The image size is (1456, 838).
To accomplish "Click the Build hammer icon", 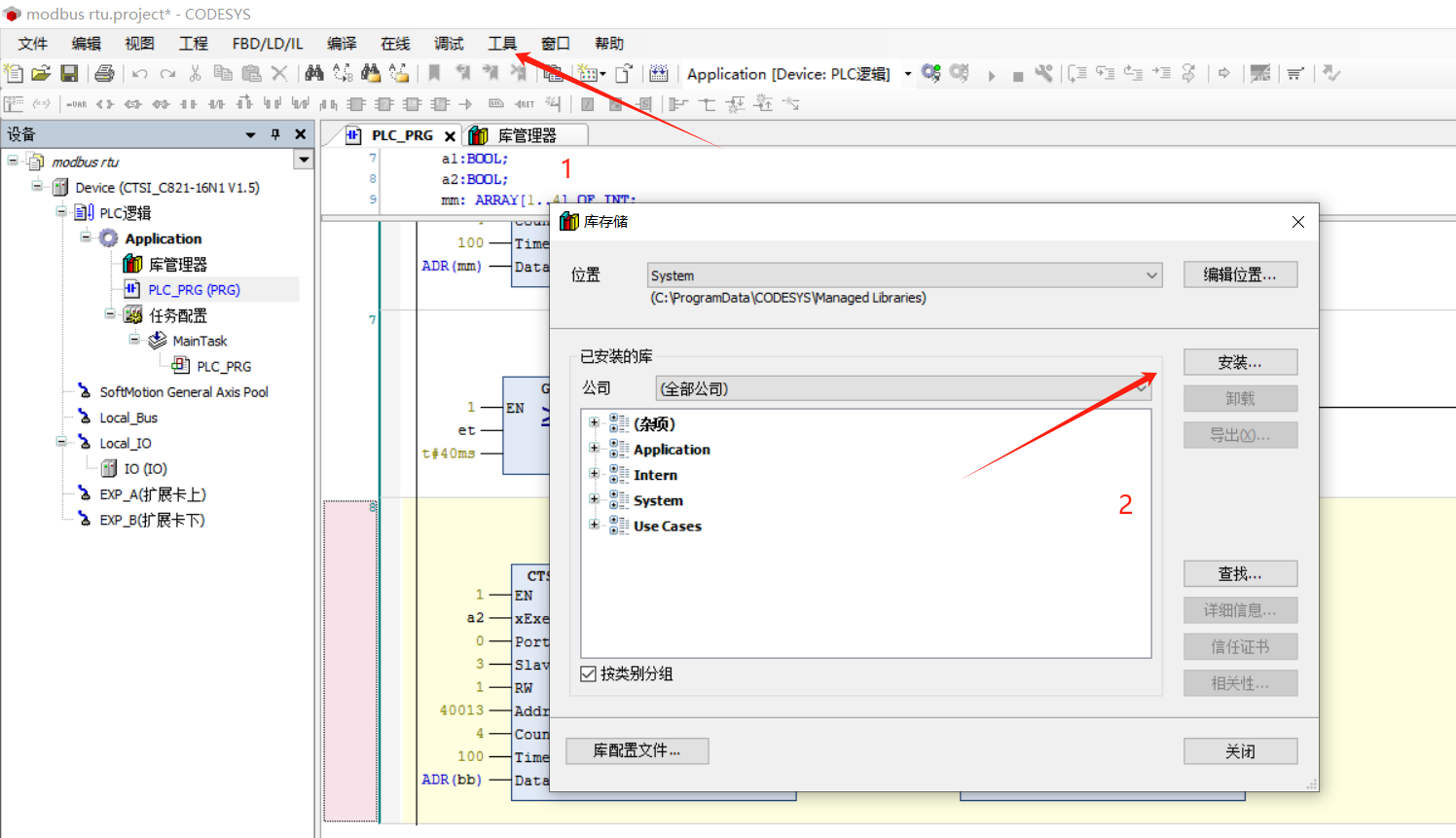I will 1044,73.
